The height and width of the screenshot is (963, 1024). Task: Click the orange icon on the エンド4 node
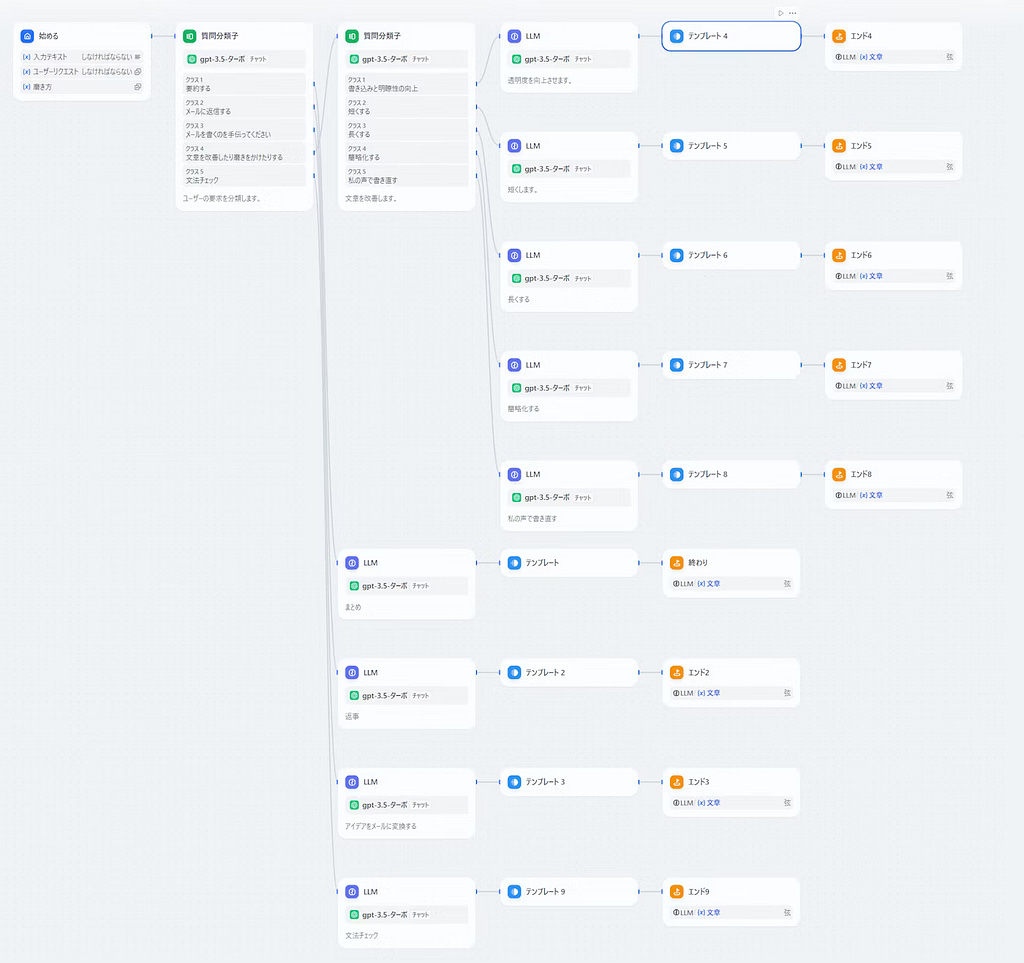pos(840,36)
